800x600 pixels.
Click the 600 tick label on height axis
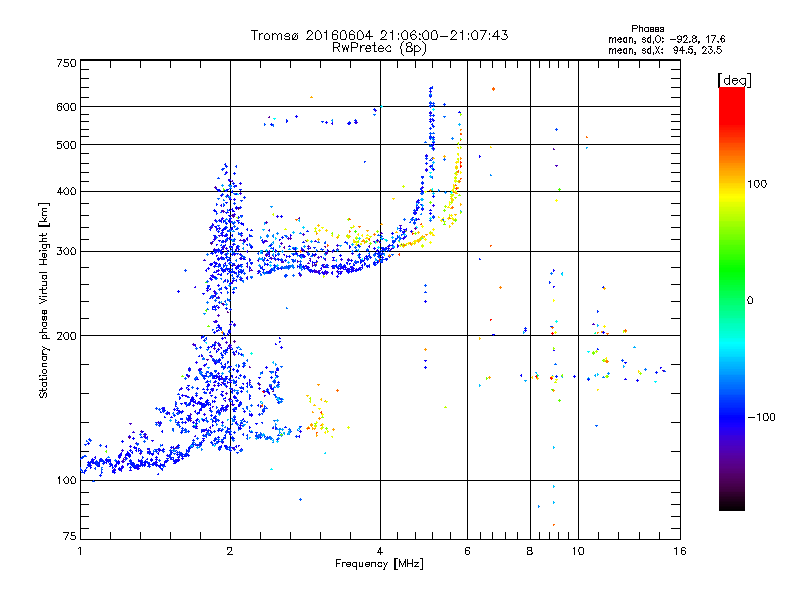[66, 107]
